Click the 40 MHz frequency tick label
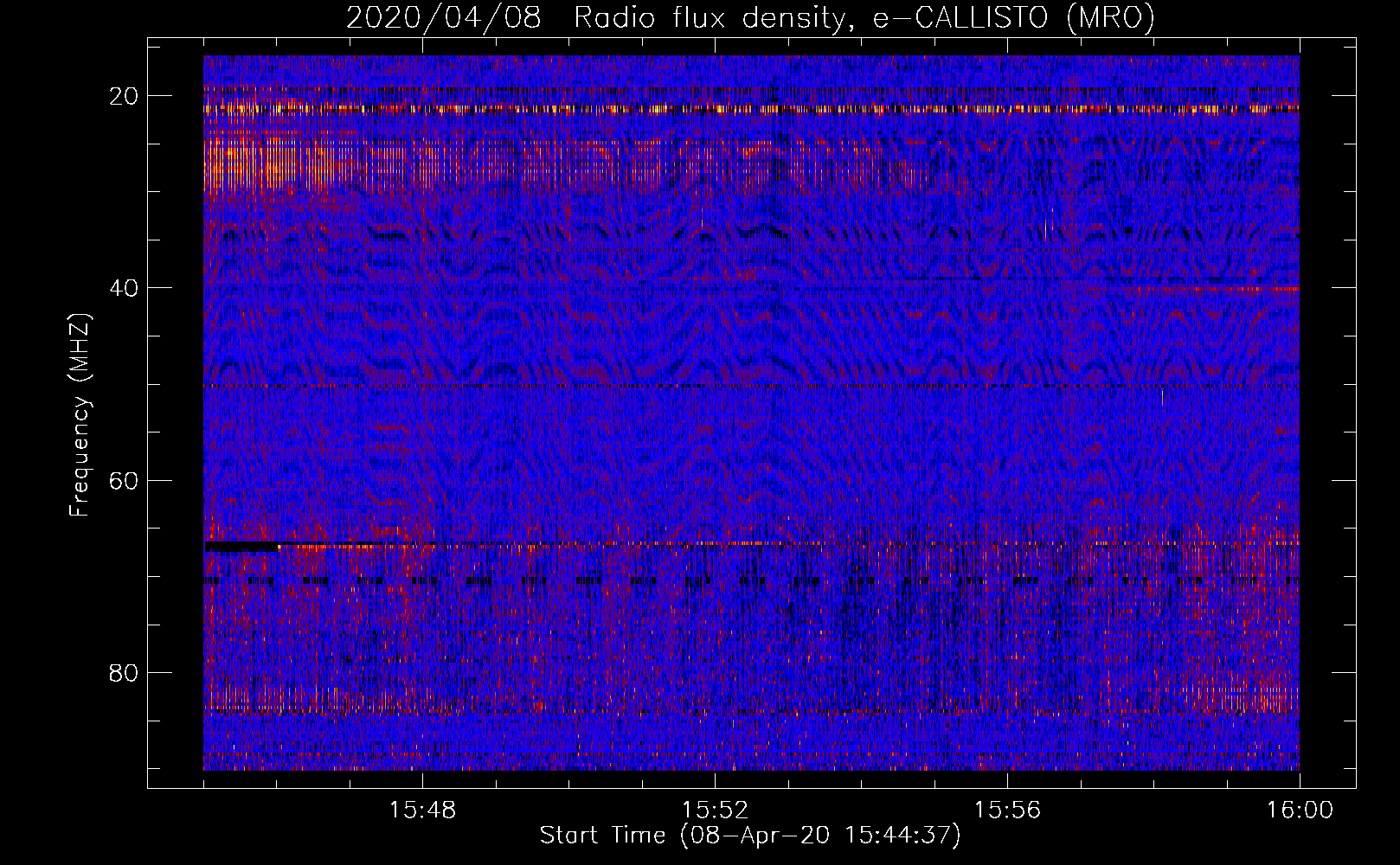The height and width of the screenshot is (865, 1400). [125, 288]
